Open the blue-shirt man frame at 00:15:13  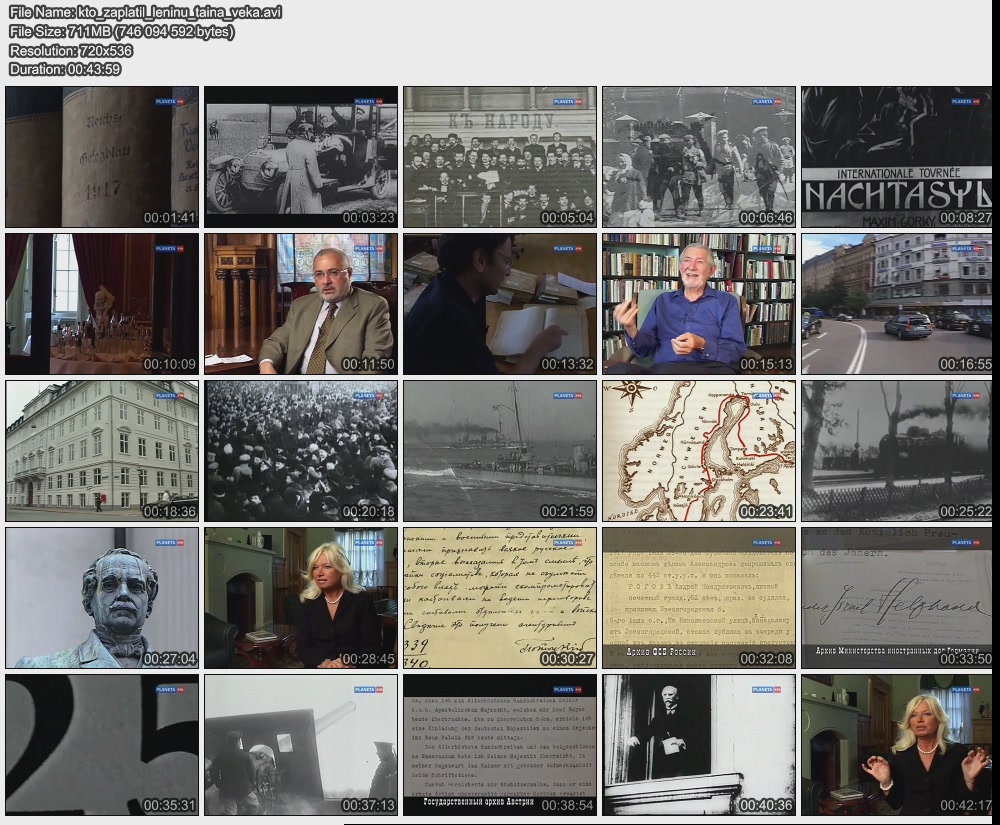[699, 304]
